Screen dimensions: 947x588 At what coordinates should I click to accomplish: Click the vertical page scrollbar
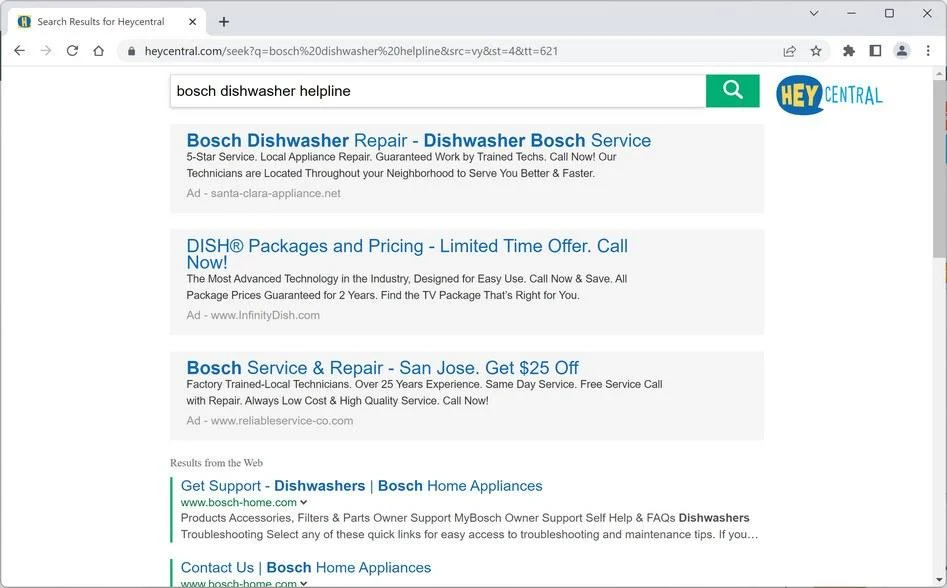tap(939, 169)
